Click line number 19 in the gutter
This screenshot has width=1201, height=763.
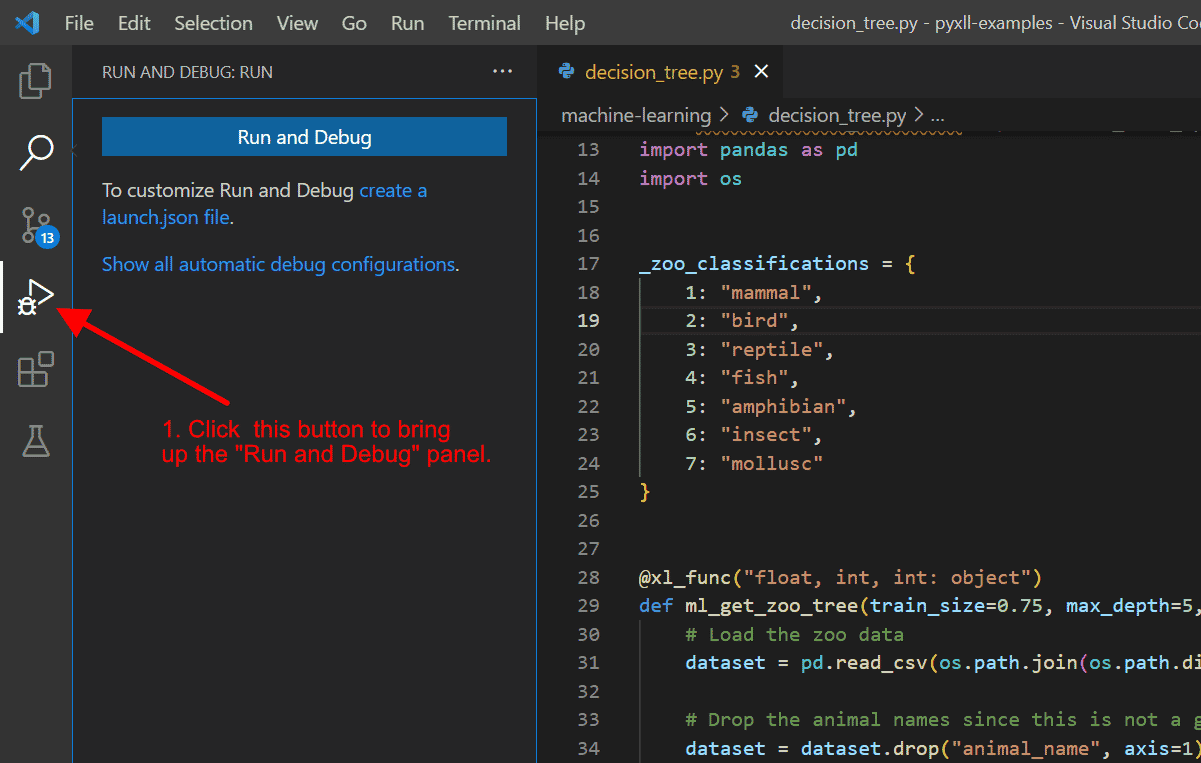[x=589, y=321]
